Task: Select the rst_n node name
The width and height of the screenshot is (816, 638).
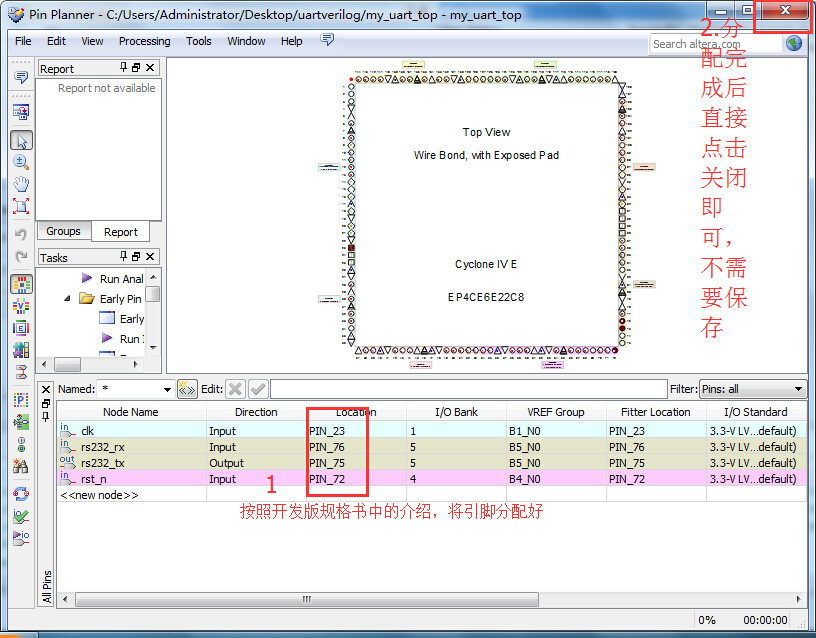Action: [x=94, y=479]
